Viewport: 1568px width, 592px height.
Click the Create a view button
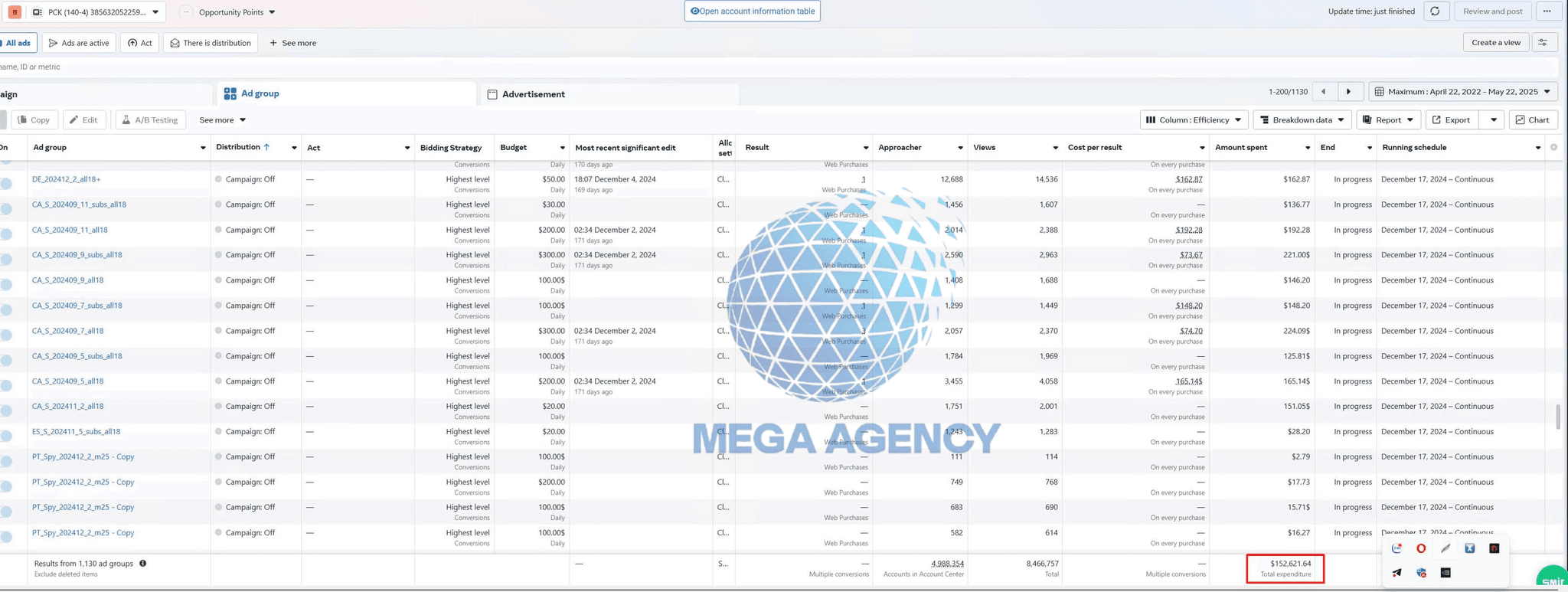coord(1495,43)
